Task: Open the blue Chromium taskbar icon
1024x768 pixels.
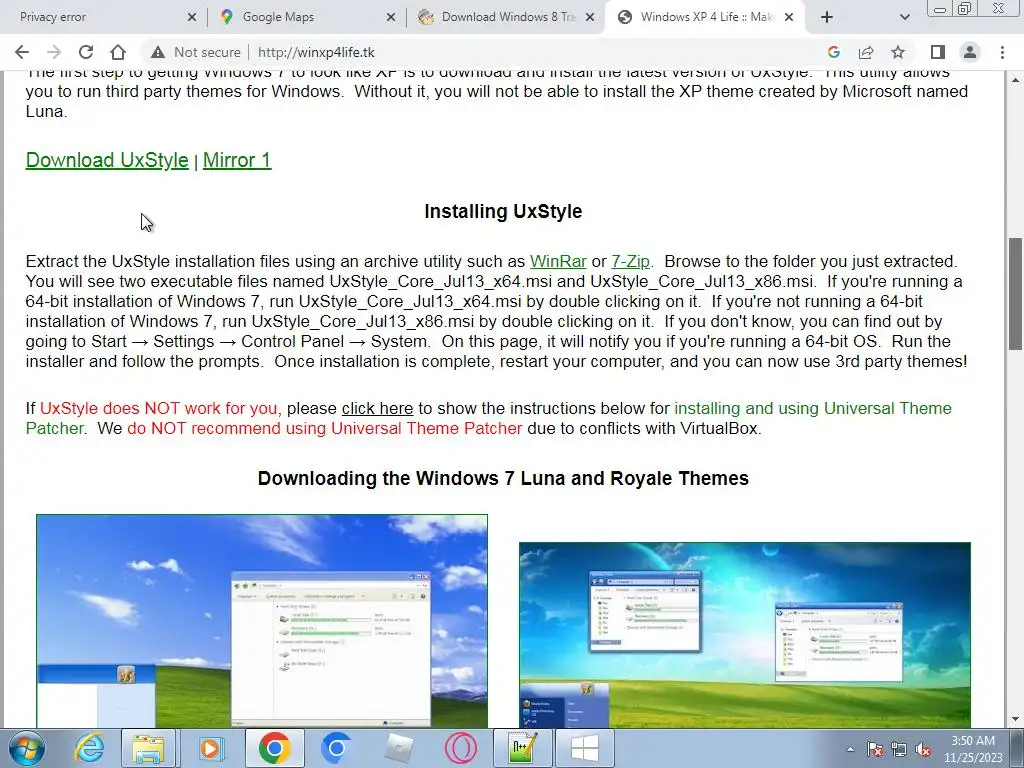Action: (336, 748)
